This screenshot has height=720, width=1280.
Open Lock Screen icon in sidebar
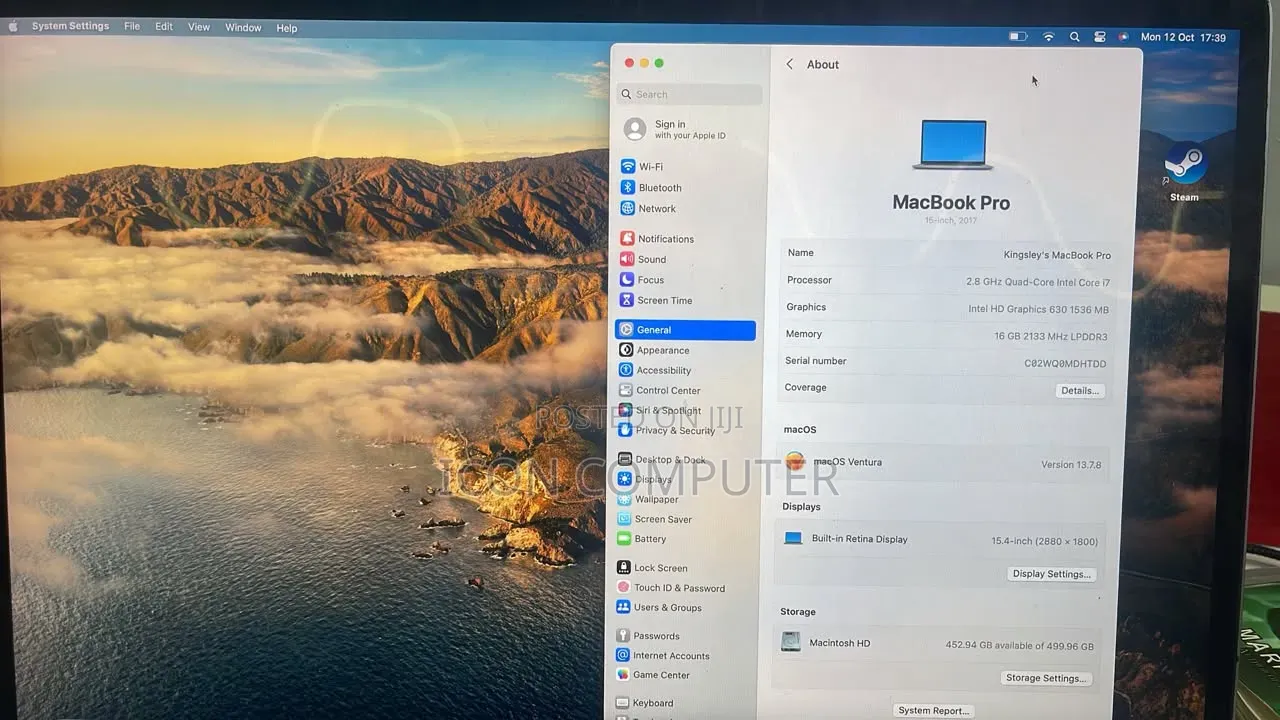[624, 567]
